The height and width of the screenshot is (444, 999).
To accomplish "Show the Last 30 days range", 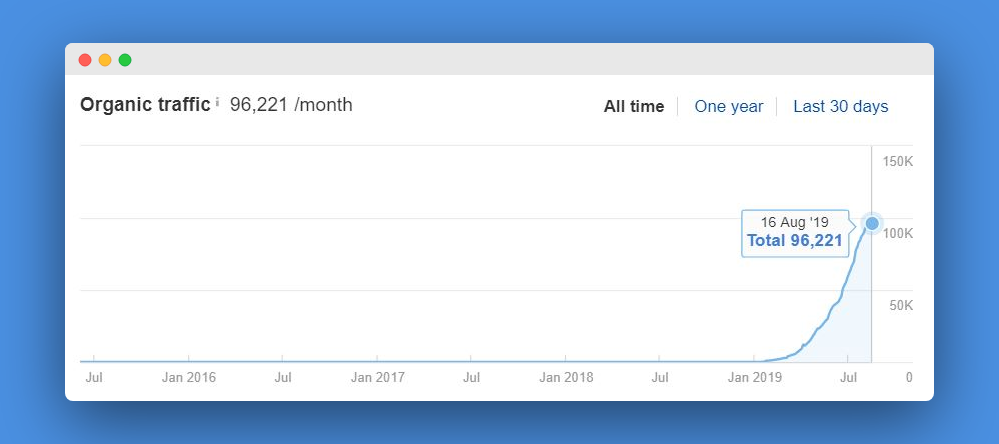I will (x=840, y=106).
